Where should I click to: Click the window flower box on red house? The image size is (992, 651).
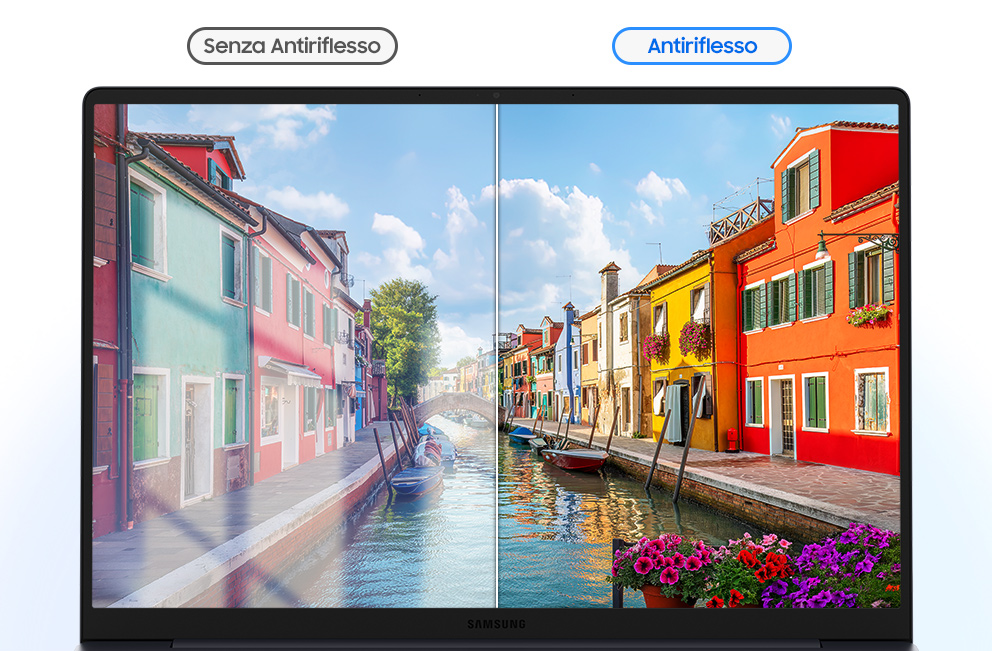[x=868, y=315]
